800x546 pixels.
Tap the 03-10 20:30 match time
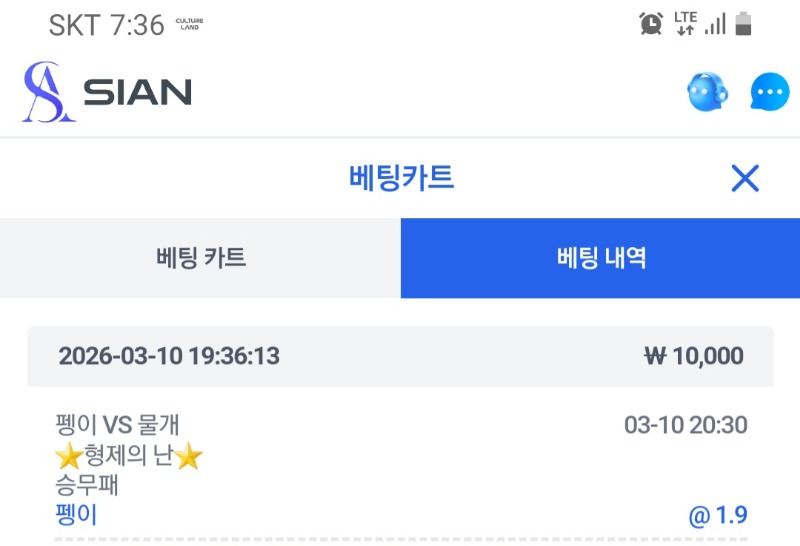(685, 425)
